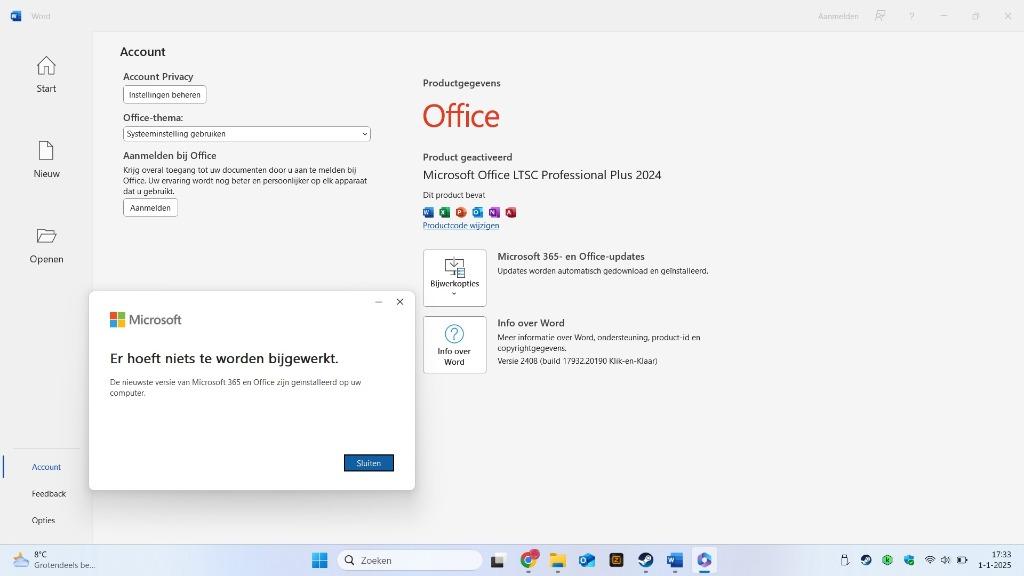Click the heading 'Er hoeft niets te worden bijgewerkt.'
This screenshot has height=576, width=1024.
pos(224,359)
